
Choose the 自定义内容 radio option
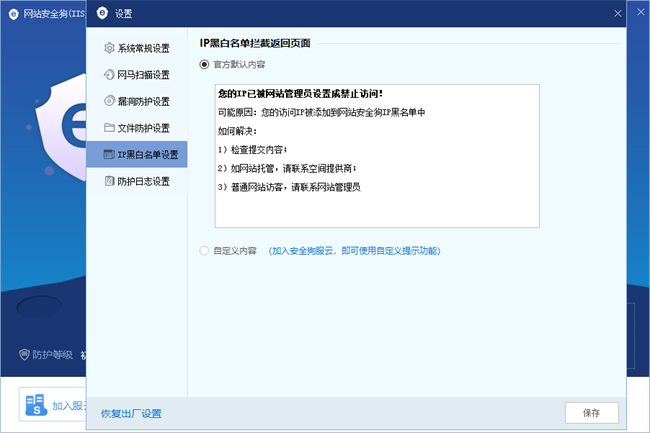[206, 251]
